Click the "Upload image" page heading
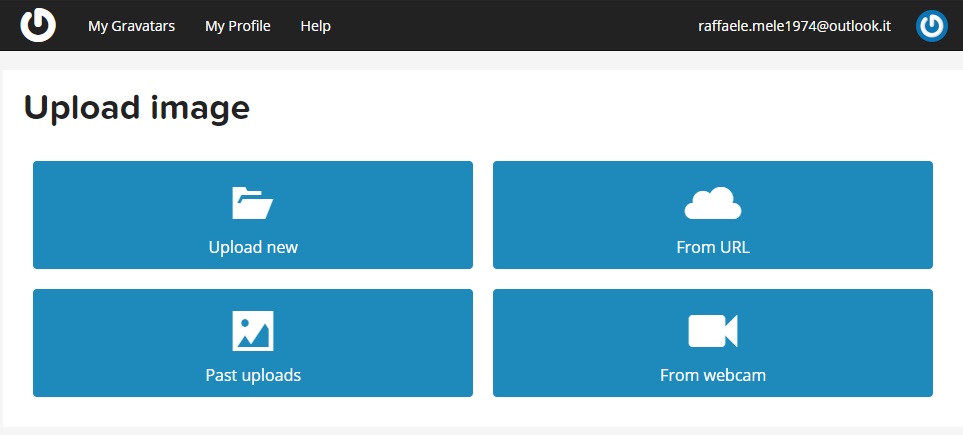The width and height of the screenshot is (963, 435). coord(137,107)
